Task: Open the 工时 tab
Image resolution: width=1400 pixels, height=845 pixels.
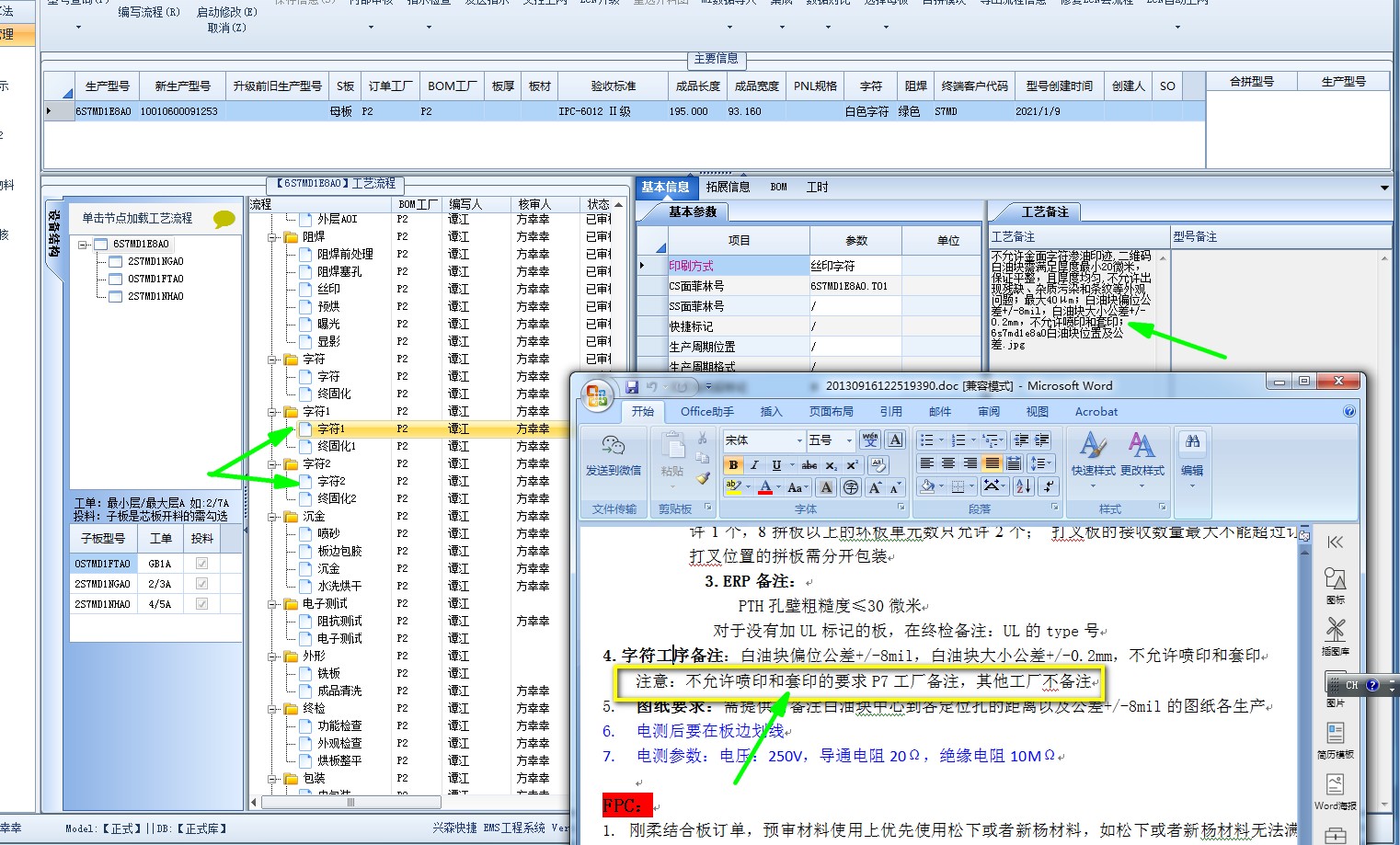Action: pyautogui.click(x=817, y=187)
